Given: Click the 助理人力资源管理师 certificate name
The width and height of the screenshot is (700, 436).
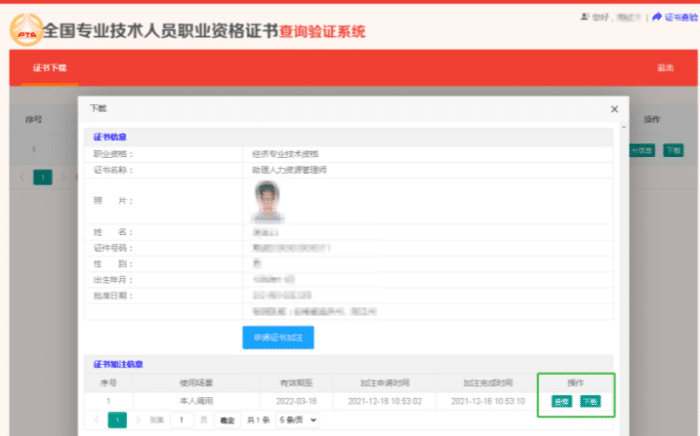Looking at the screenshot, I should click(289, 170).
